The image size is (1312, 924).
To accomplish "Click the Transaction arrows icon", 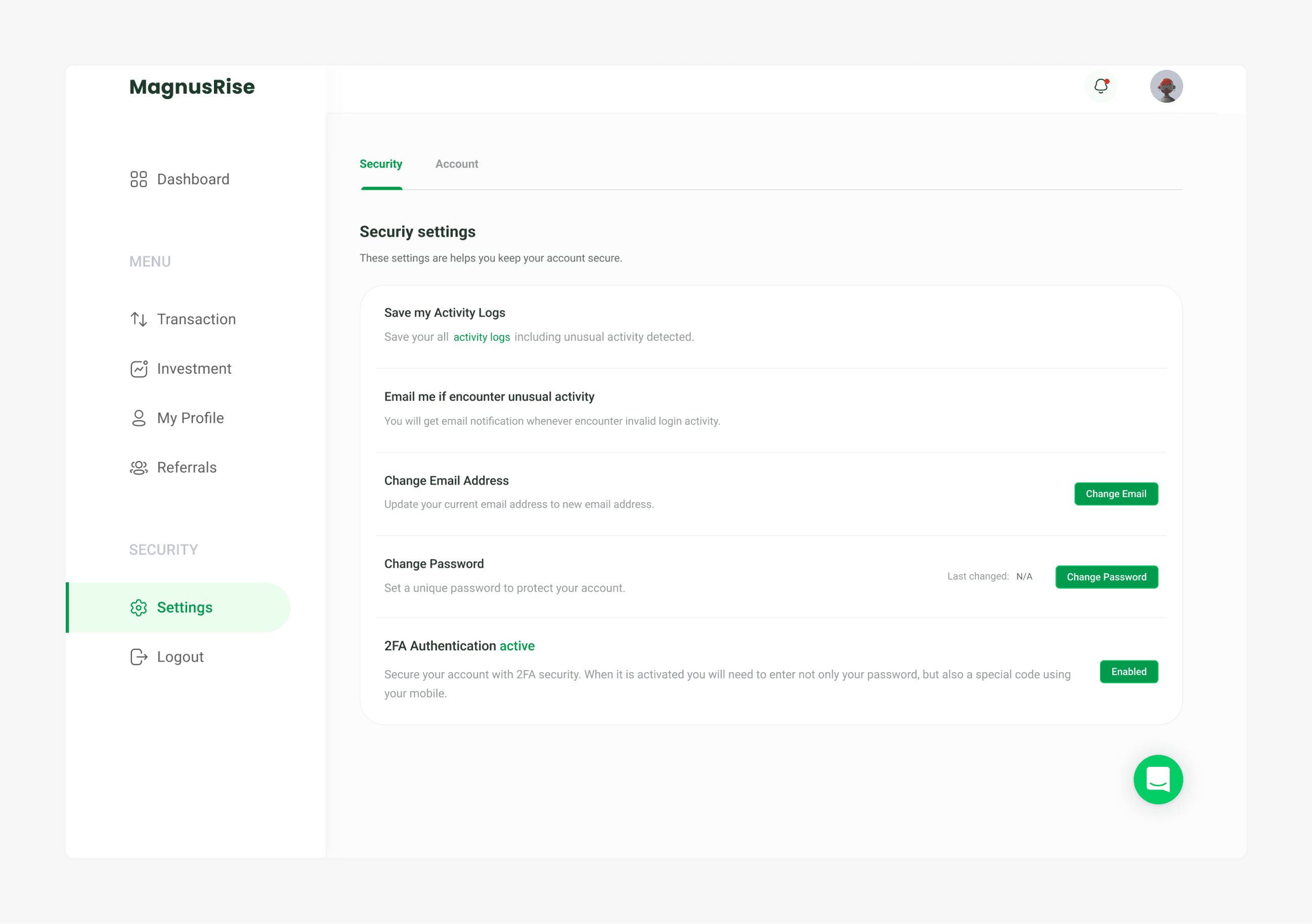I will pyautogui.click(x=138, y=319).
